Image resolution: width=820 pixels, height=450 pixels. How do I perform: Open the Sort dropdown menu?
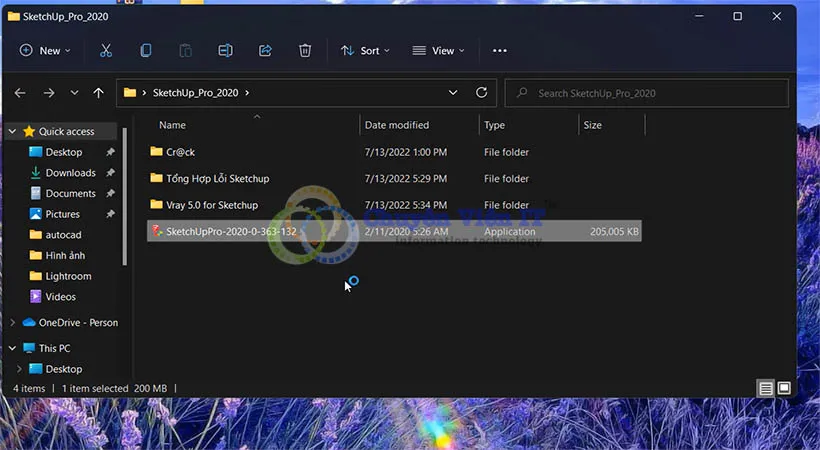click(x=365, y=50)
